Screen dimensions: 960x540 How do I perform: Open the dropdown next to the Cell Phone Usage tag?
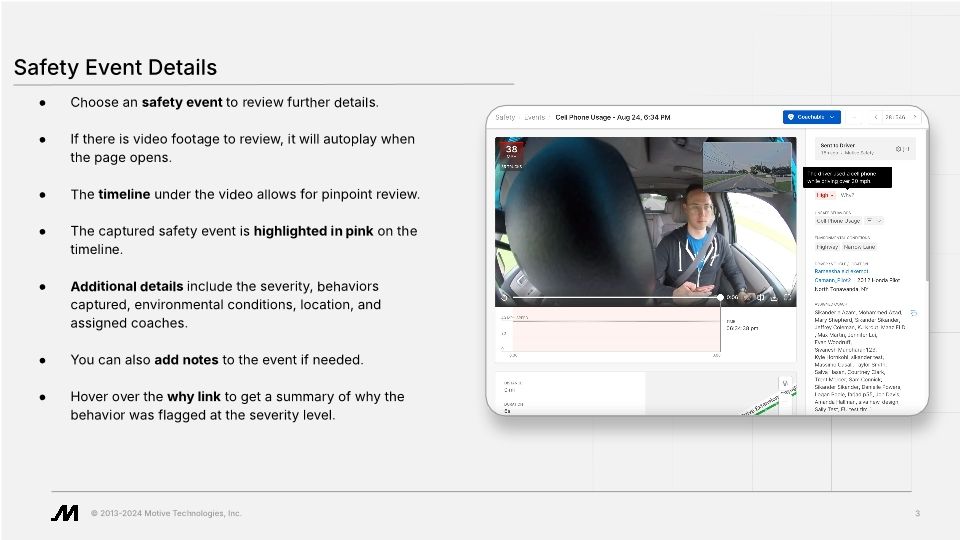pos(873,220)
